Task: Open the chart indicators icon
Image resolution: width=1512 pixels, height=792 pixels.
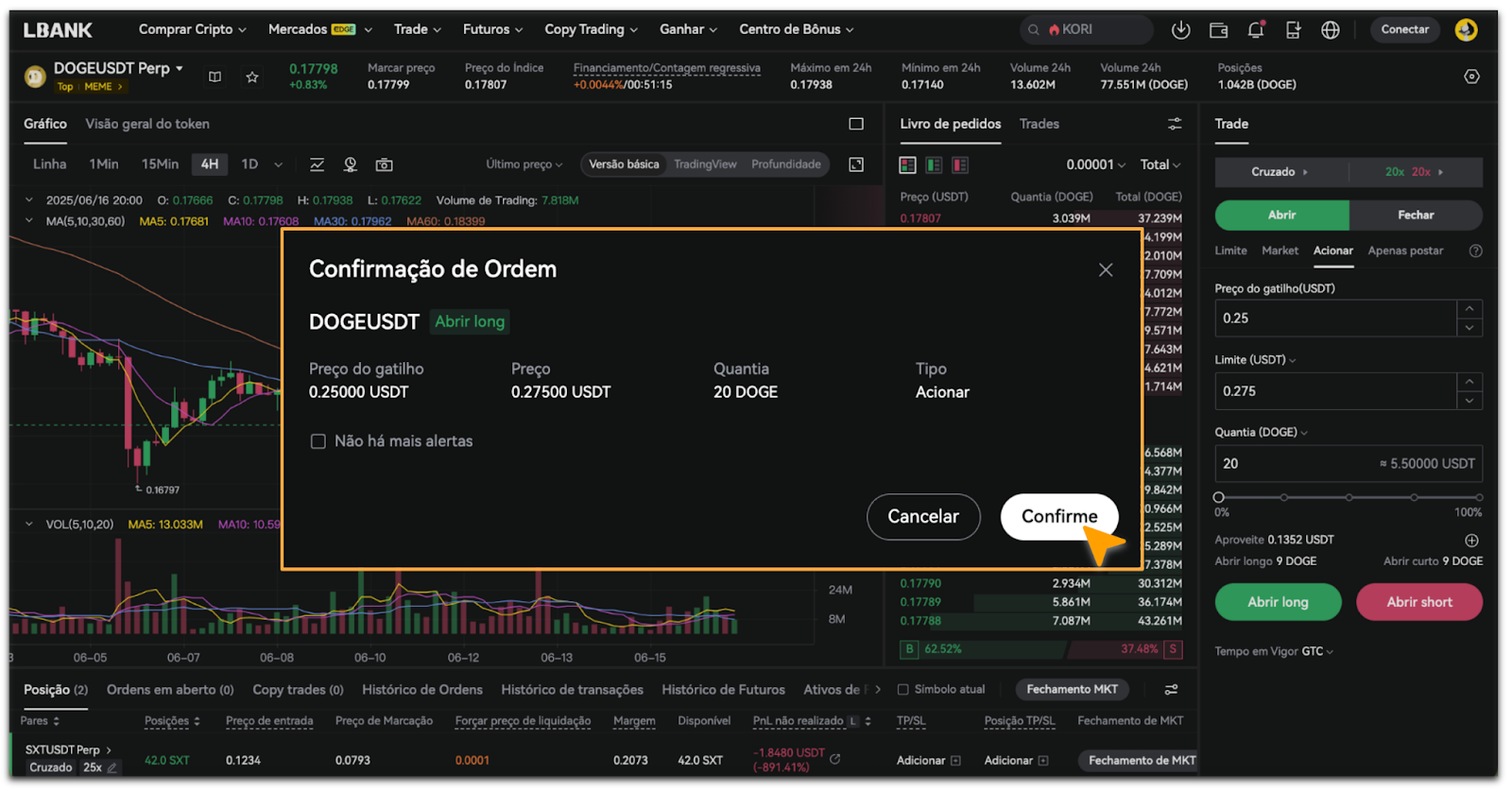Action: point(318,164)
